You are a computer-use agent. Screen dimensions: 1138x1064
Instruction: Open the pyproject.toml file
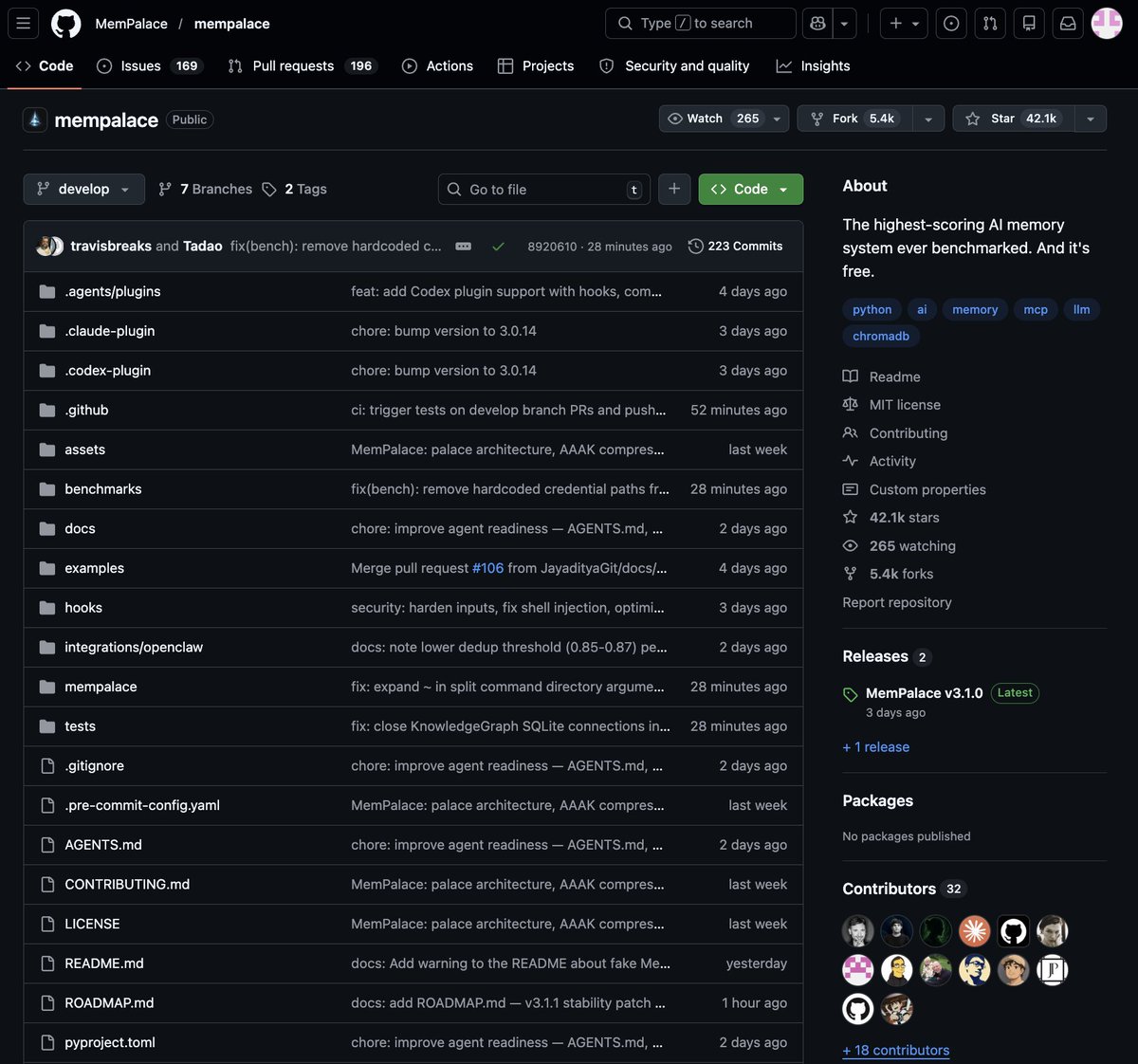[x=110, y=1042]
